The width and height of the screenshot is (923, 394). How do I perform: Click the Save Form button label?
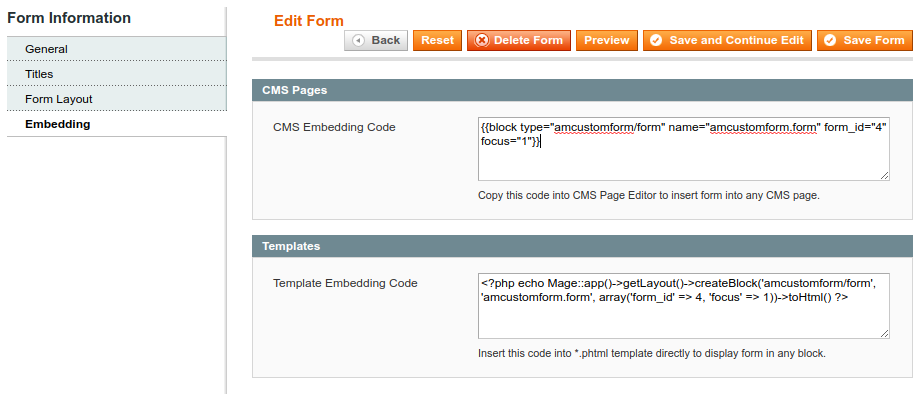click(x=874, y=41)
